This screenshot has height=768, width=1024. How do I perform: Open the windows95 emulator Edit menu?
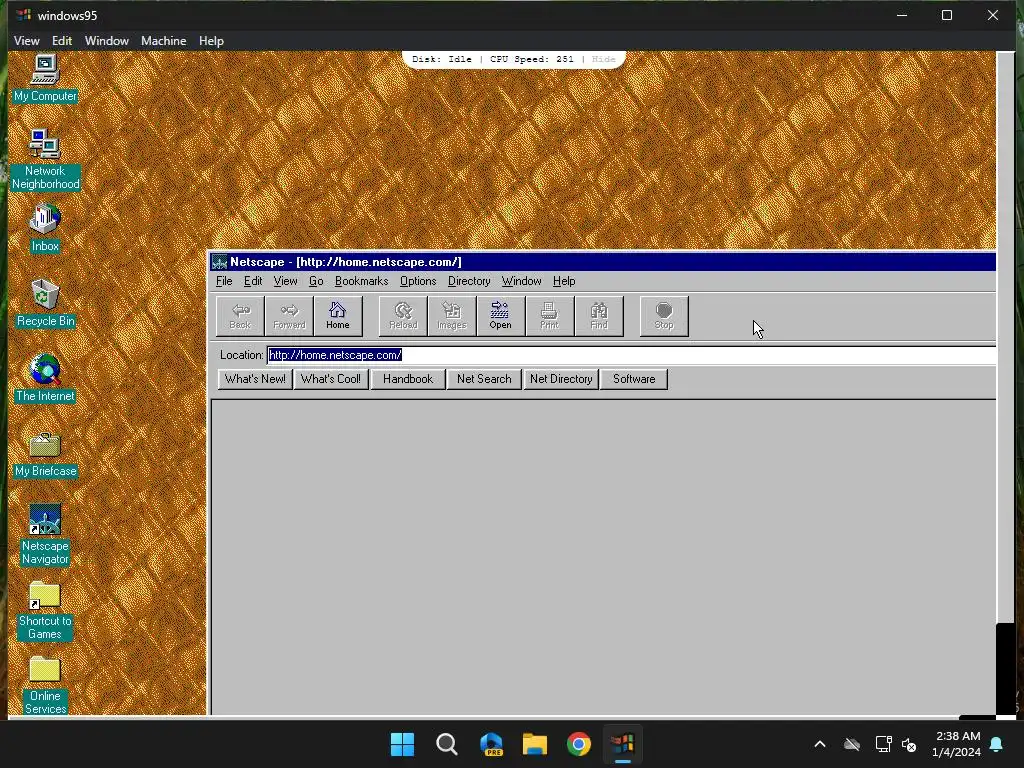point(62,40)
